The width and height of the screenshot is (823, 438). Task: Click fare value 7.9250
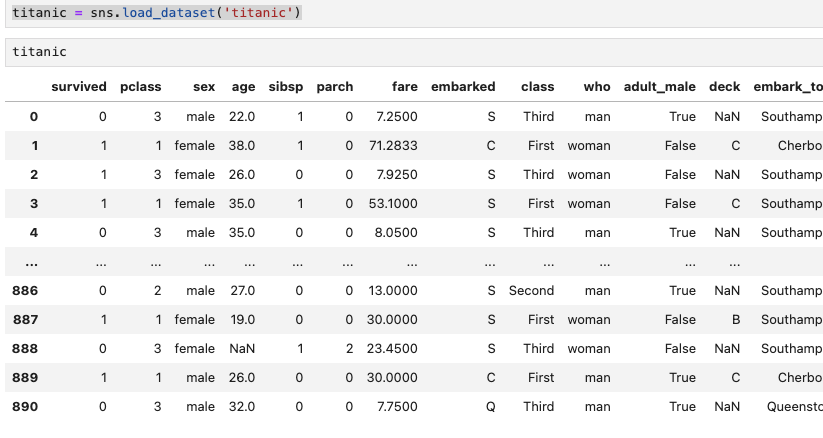[x=397, y=174]
